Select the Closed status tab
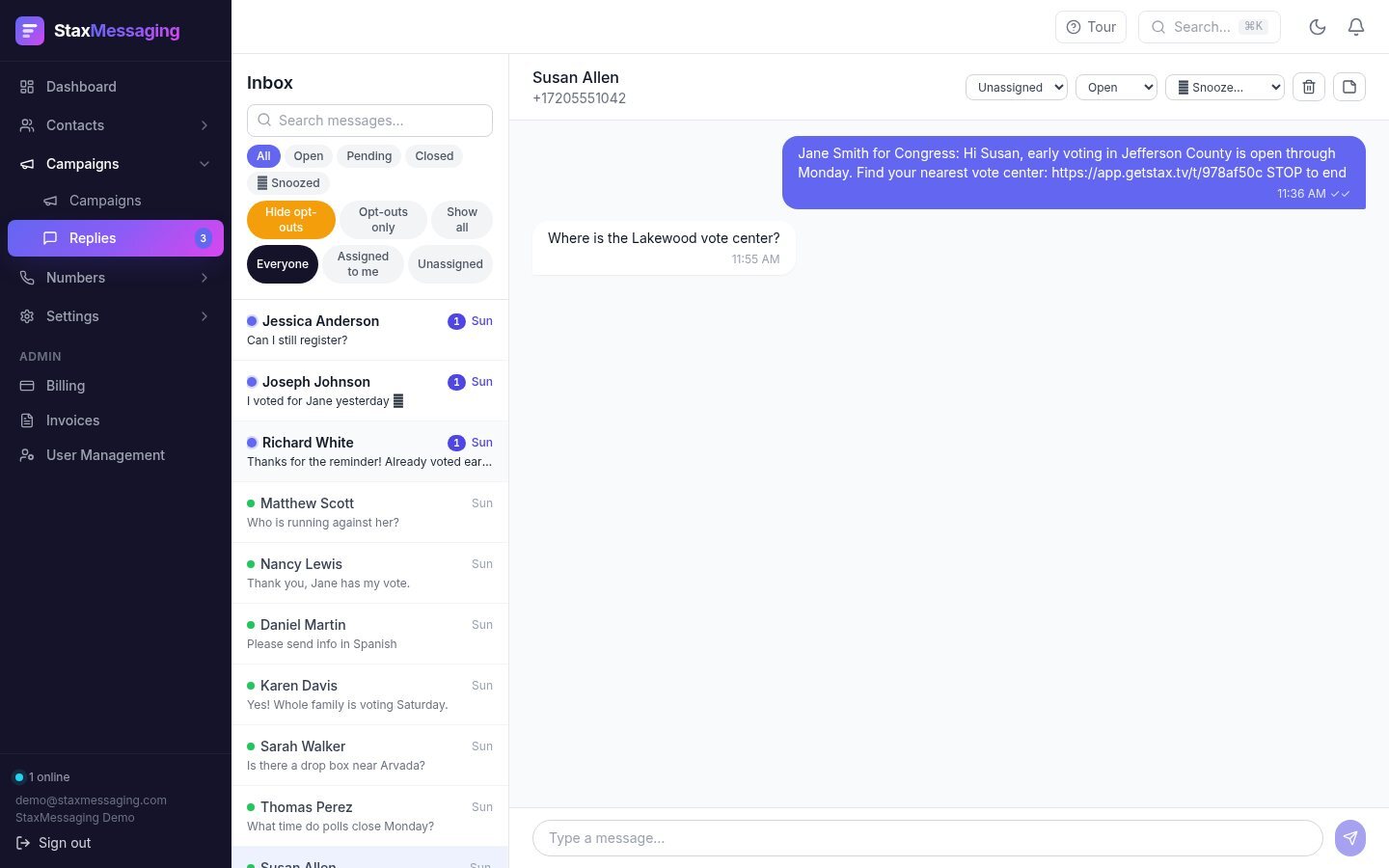The image size is (1389, 868). pyautogui.click(x=434, y=156)
